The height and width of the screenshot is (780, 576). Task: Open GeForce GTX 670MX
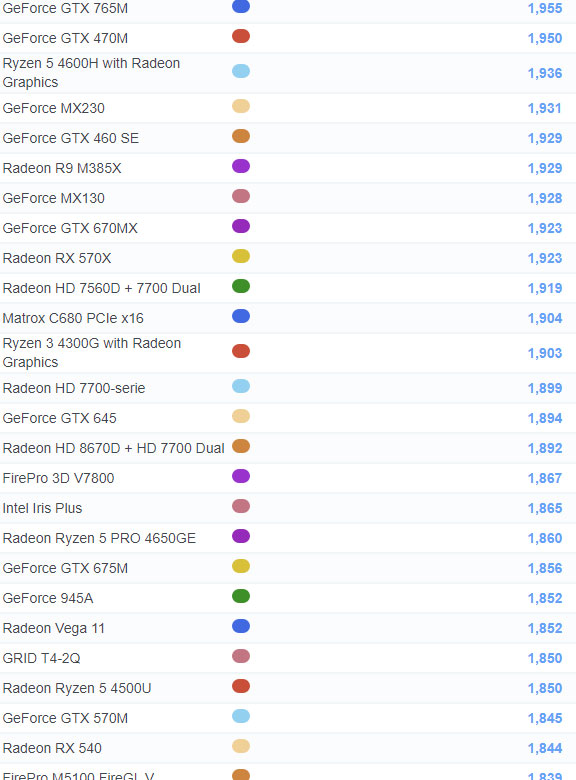[x=70, y=228]
